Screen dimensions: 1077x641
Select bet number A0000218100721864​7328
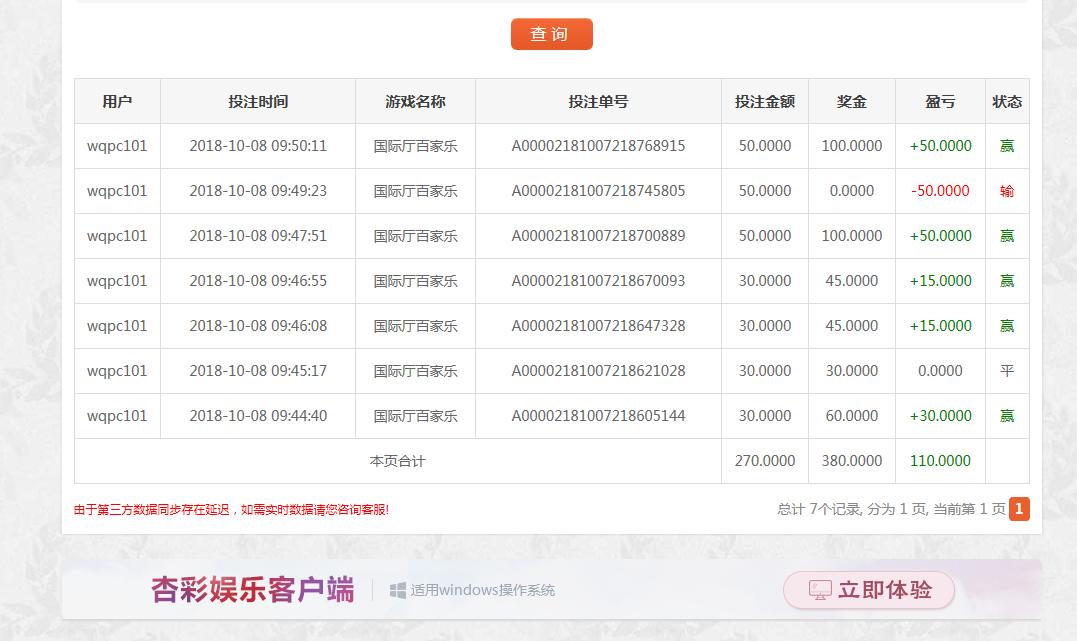click(598, 326)
